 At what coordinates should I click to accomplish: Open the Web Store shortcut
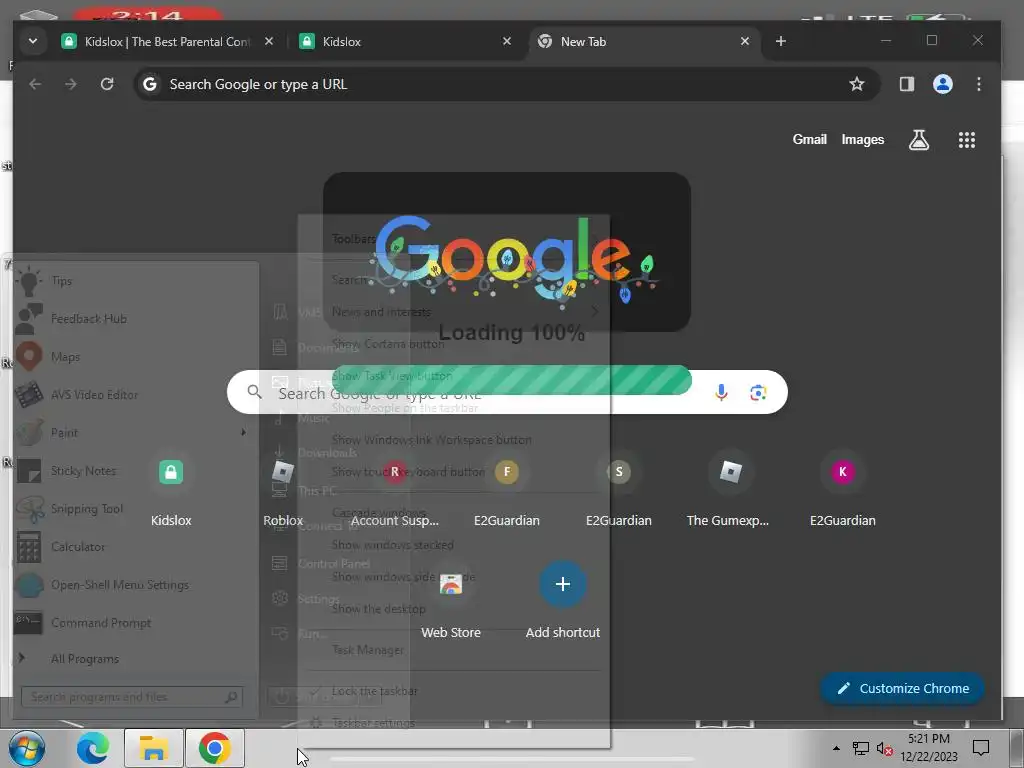[451, 601]
